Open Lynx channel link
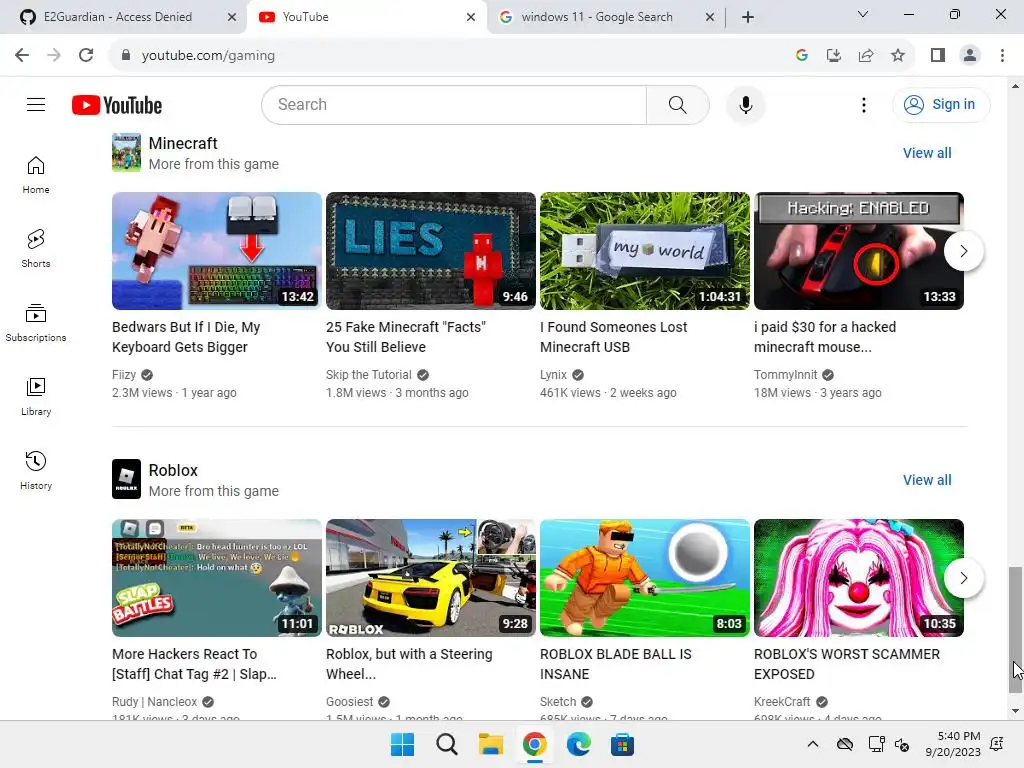The width and height of the screenshot is (1024, 768). (553, 375)
